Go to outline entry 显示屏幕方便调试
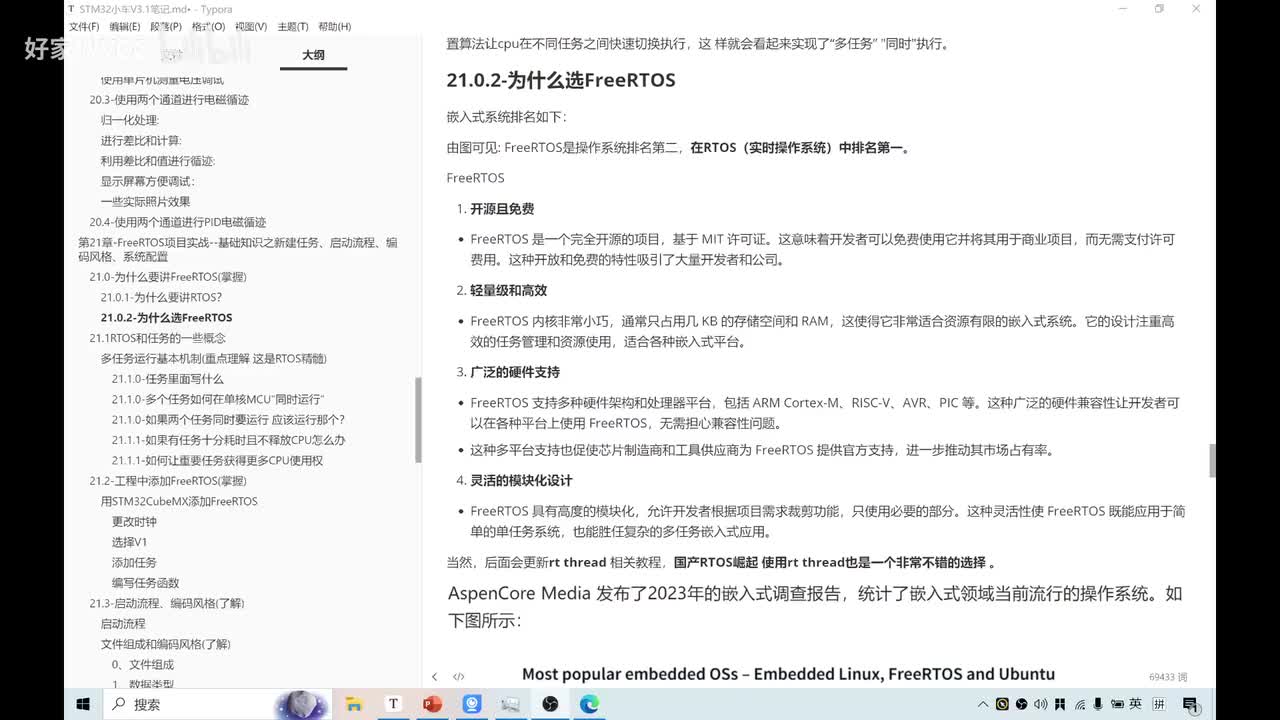The height and width of the screenshot is (720, 1280). click(147, 181)
